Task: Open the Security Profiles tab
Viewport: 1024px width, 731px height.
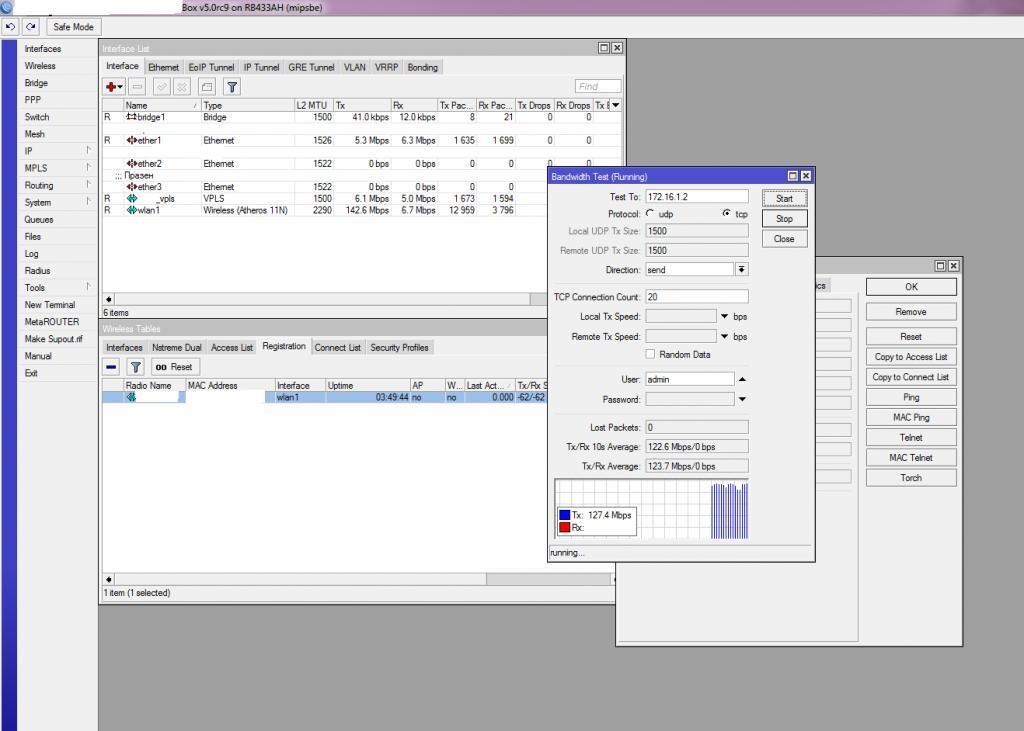Action: (399, 347)
